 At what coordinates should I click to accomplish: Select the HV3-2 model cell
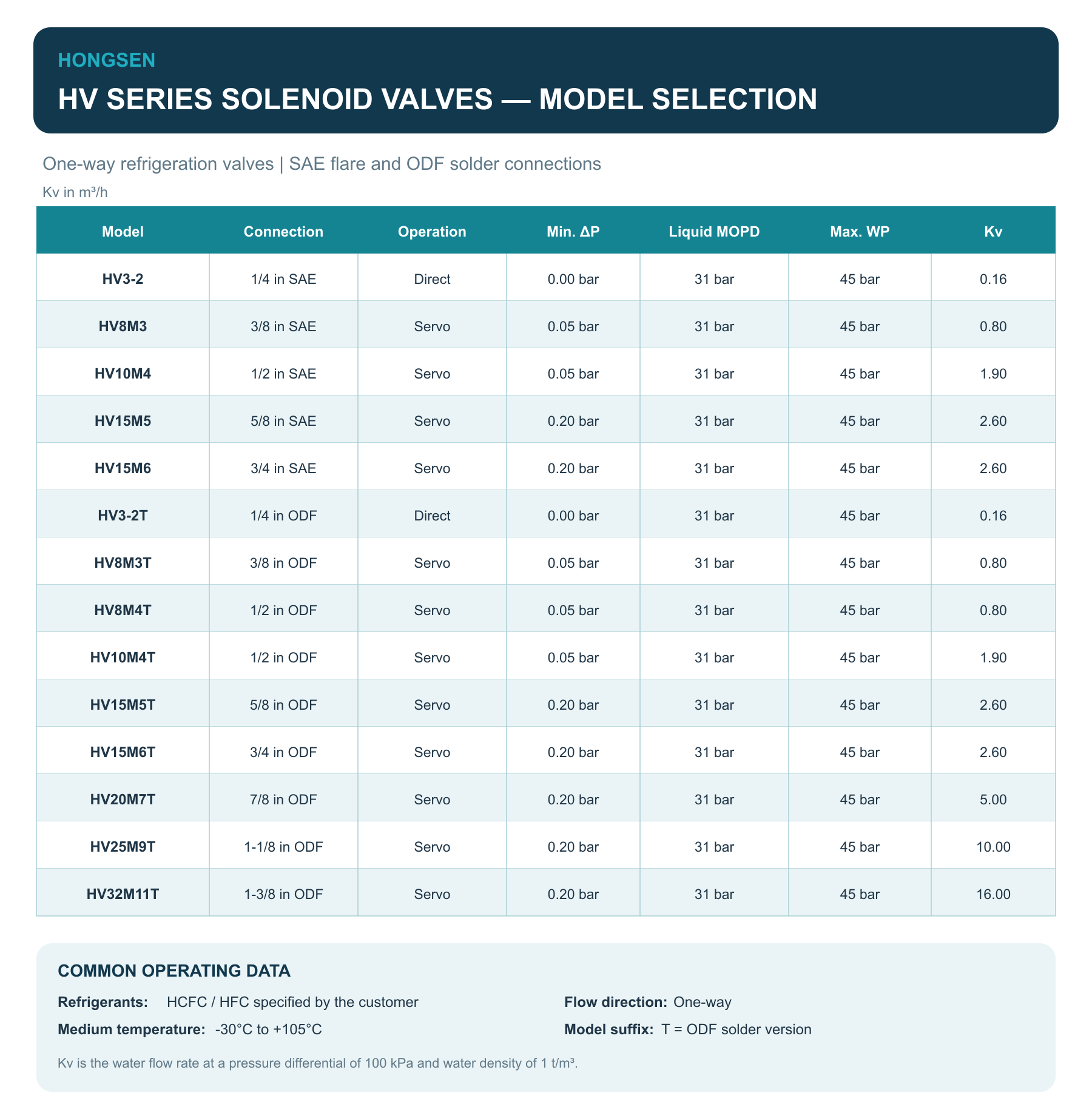[x=123, y=279]
